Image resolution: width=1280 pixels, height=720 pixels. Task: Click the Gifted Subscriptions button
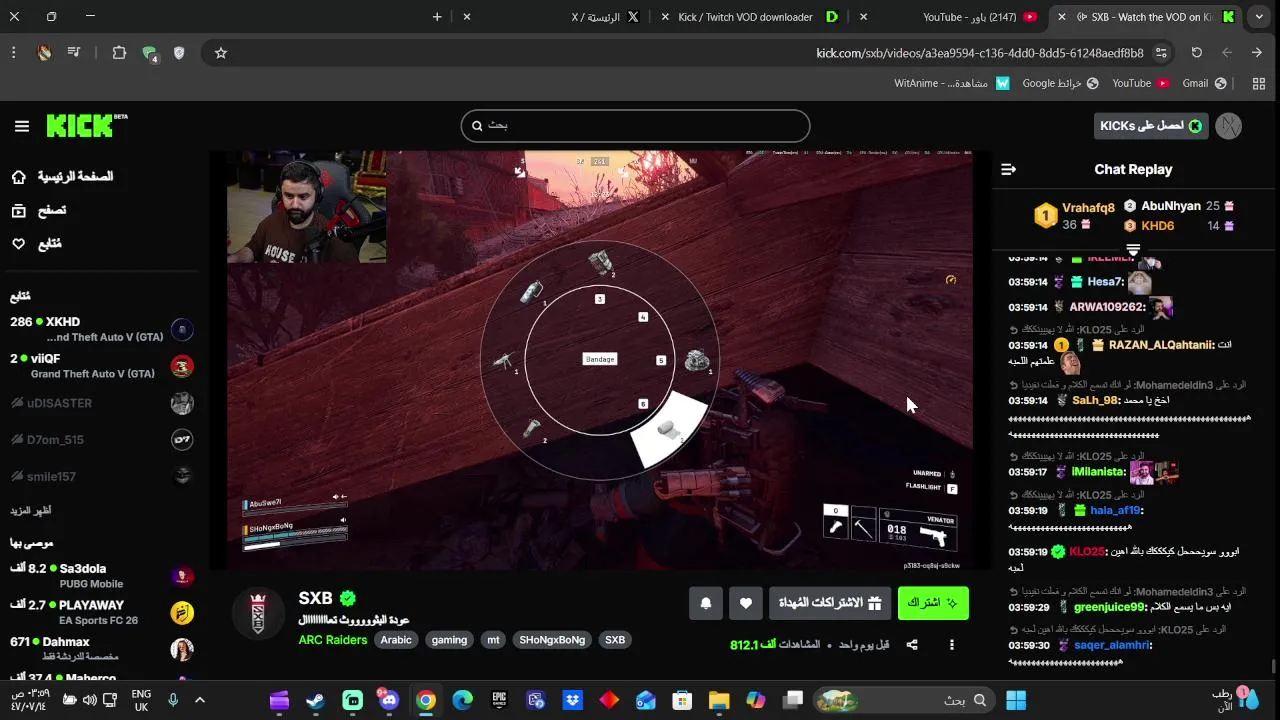tap(830, 603)
